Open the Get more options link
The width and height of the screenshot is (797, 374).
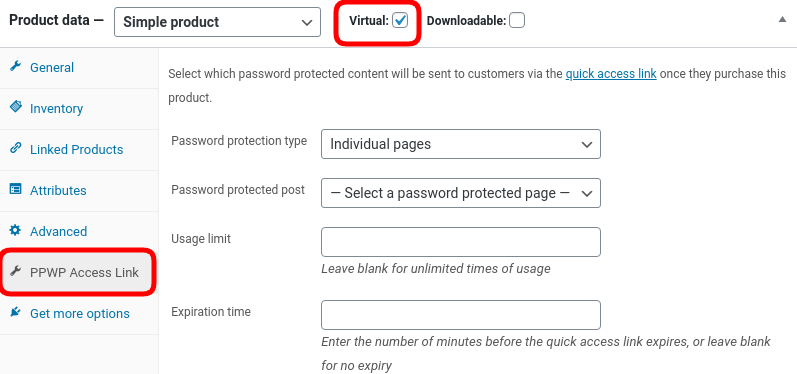(x=80, y=314)
